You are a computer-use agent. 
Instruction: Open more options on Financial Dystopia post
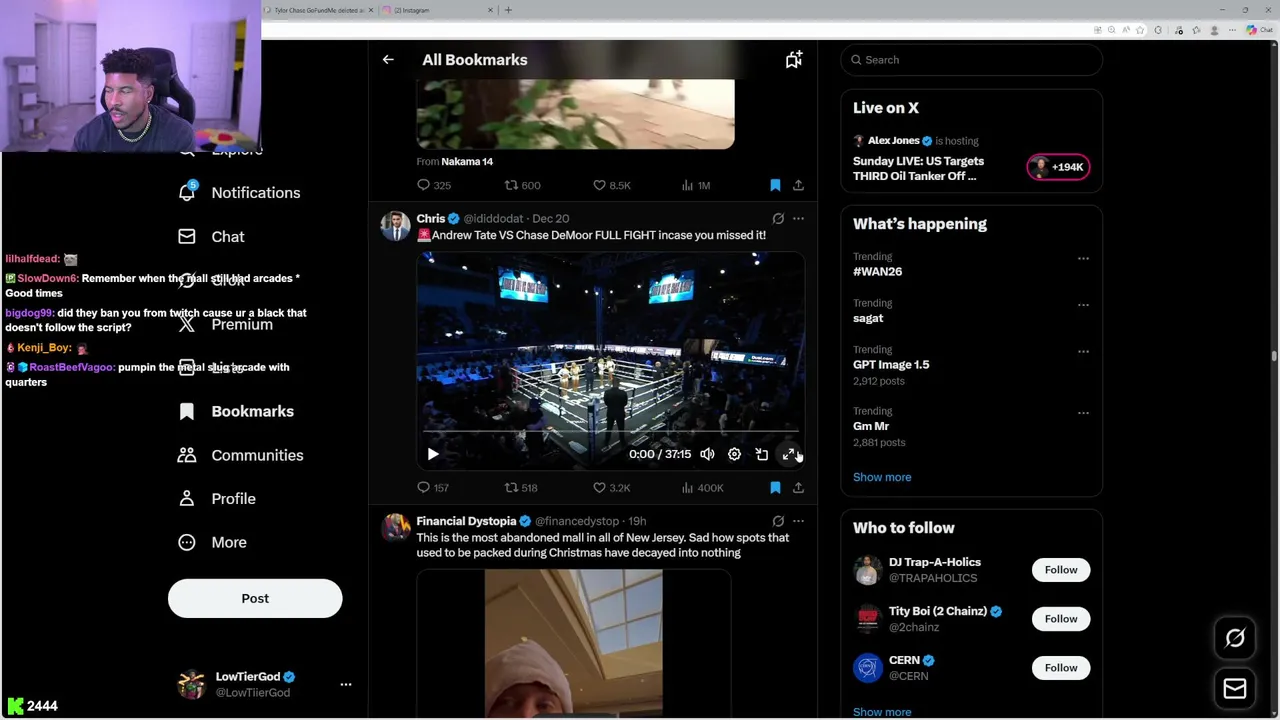click(798, 521)
